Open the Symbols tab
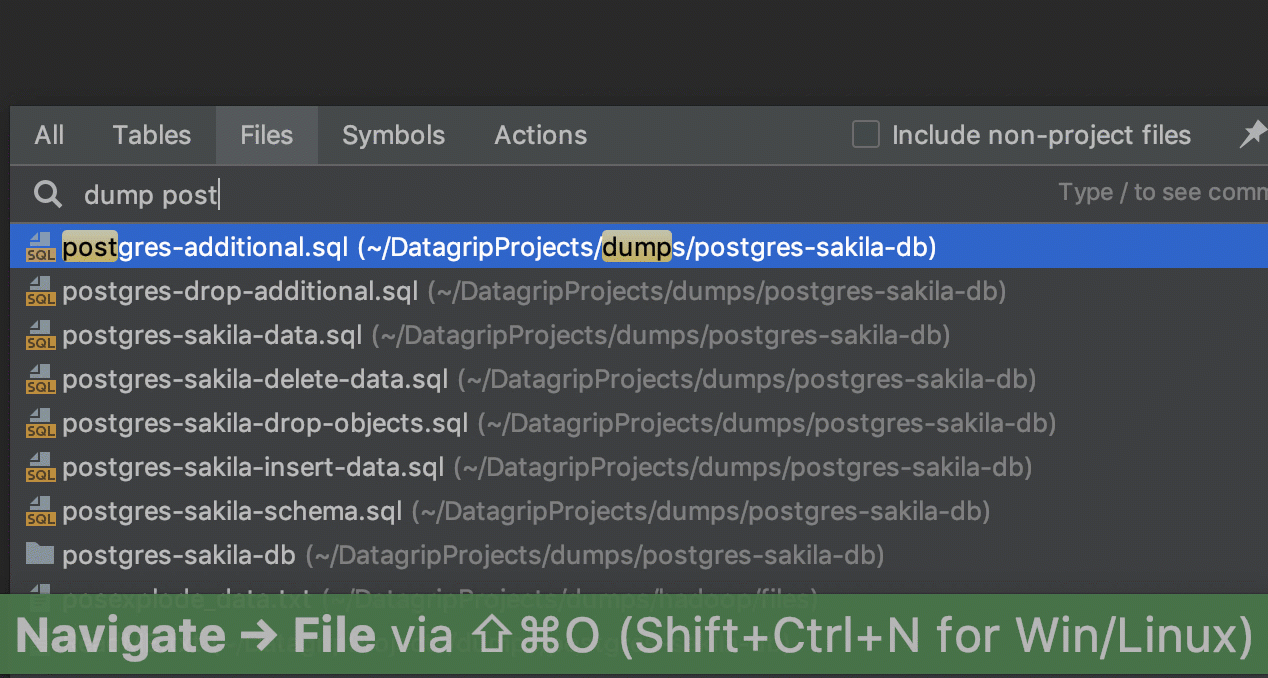Screen dimensions: 1268x678 (393, 135)
